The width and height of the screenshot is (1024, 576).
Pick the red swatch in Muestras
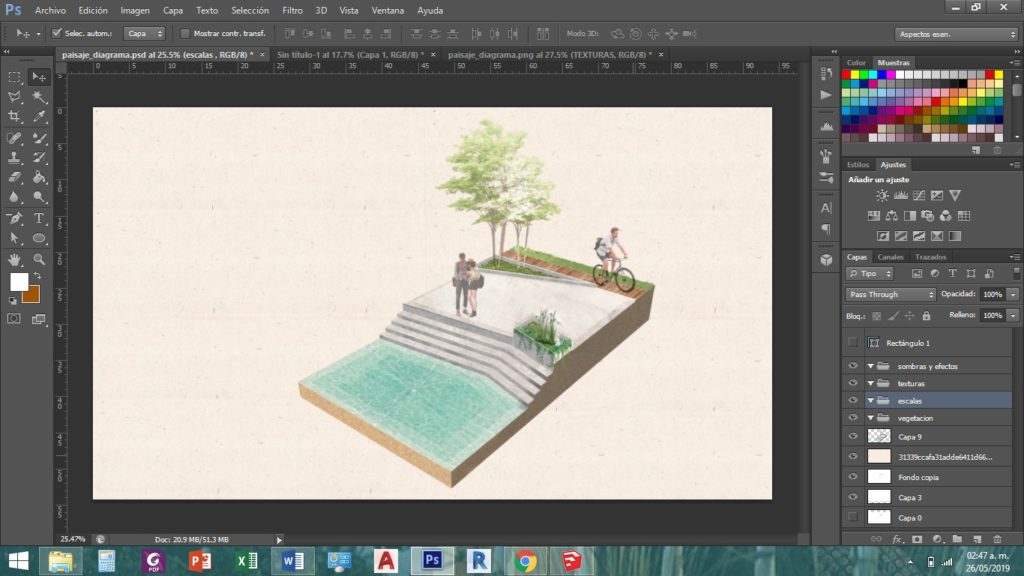click(846, 75)
